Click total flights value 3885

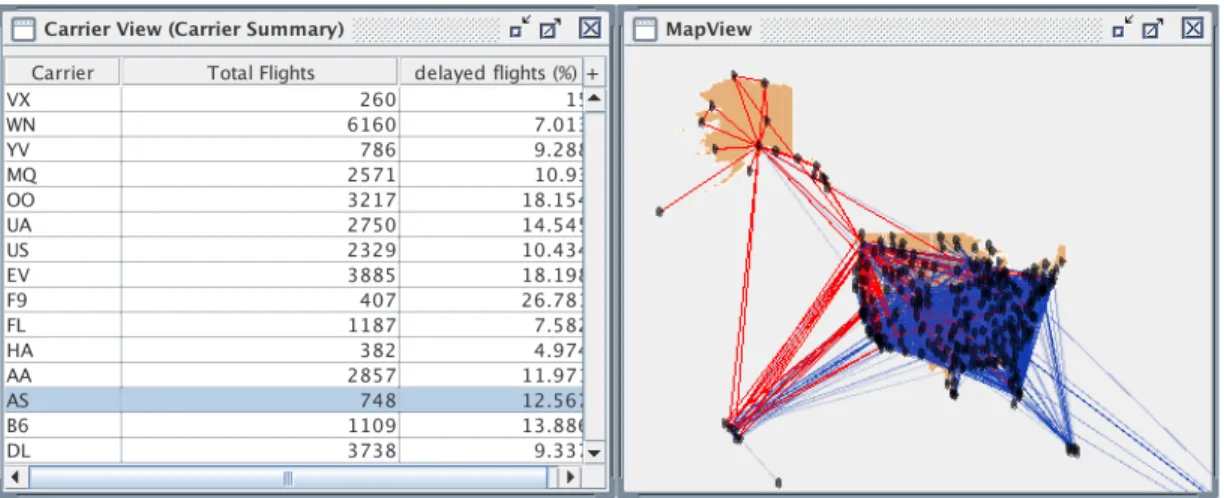371,275
